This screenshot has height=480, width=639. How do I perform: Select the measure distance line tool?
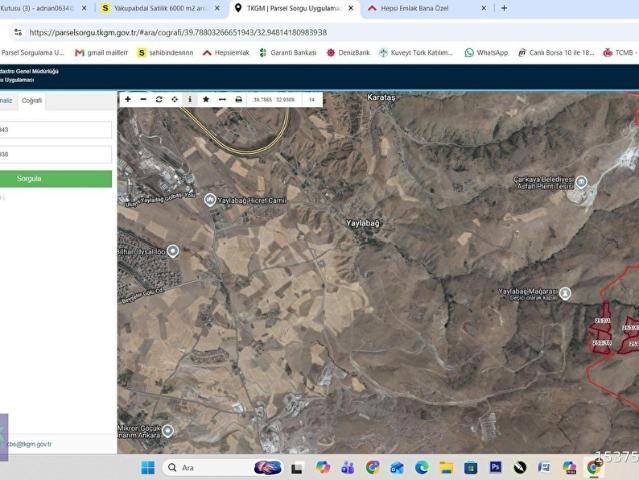[222, 99]
